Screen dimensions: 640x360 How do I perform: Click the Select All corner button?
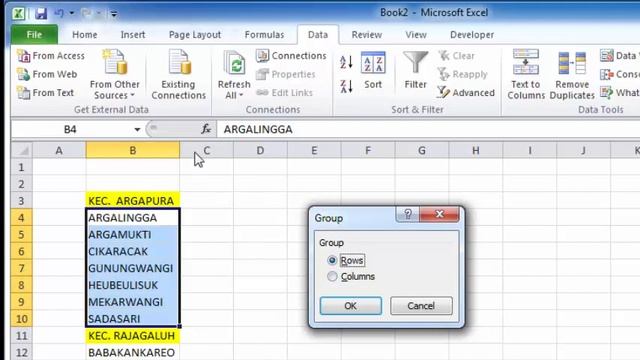(x=22, y=151)
